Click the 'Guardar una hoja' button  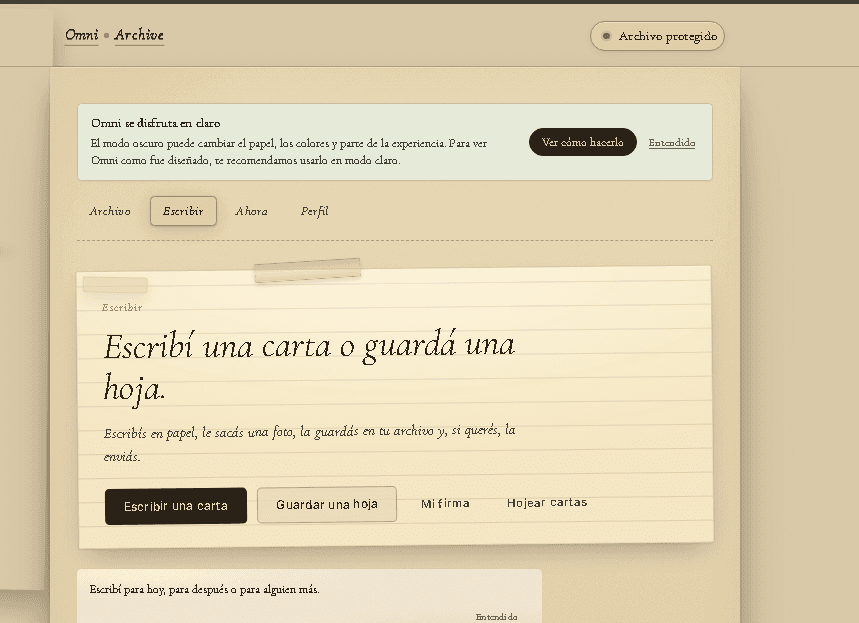327,504
